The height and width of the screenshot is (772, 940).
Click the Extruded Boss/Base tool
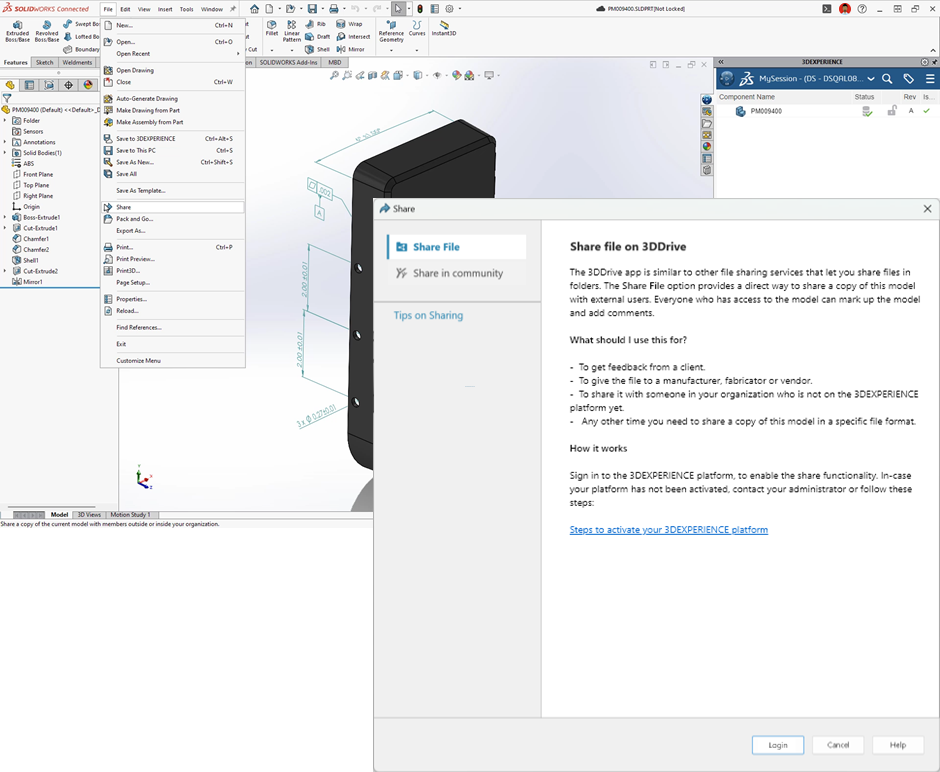(x=17, y=29)
